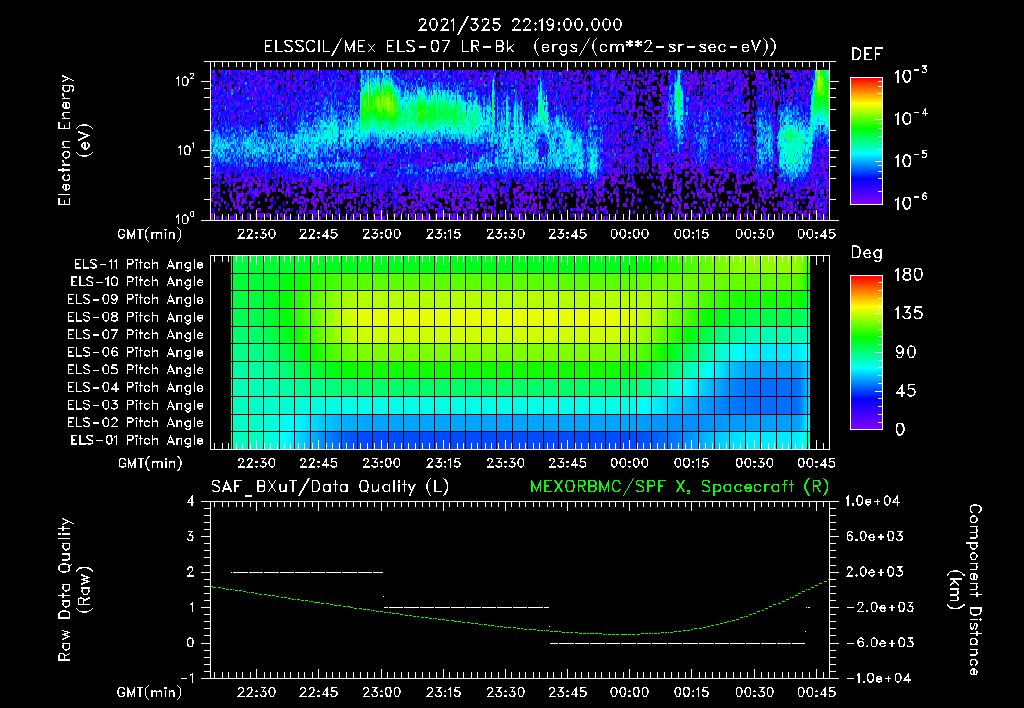Click the 00:00 tick under the electron spectrogram

(x=630, y=234)
